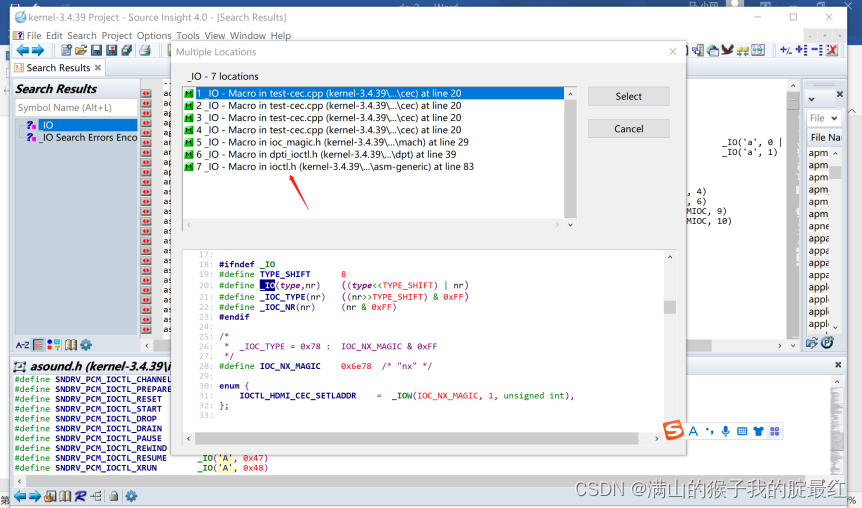Screen dimensions: 862x508
Task: Click the code preview horizontal scrollbar
Action: [416, 438]
